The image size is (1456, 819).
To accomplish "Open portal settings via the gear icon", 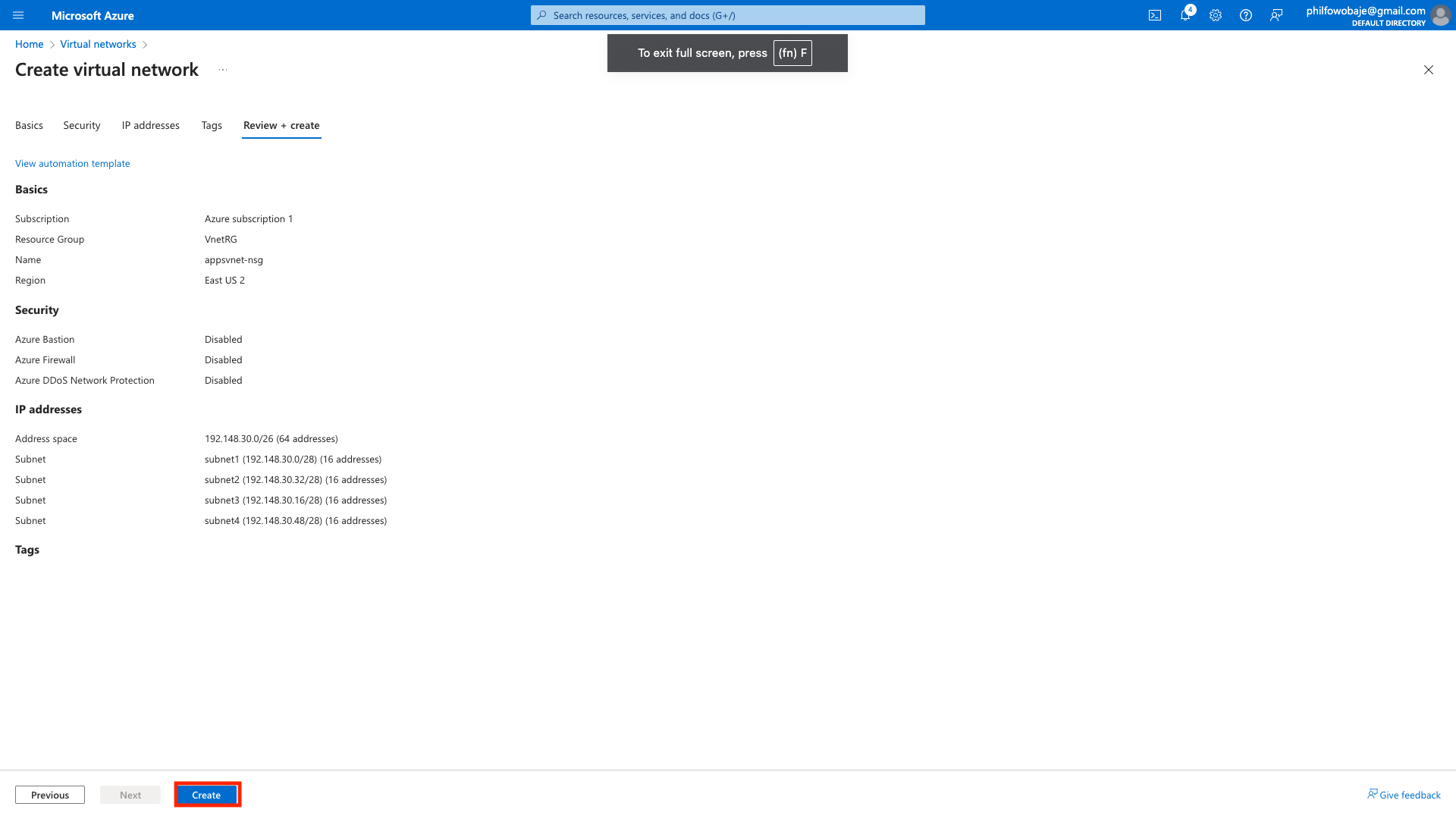I will coord(1216,15).
